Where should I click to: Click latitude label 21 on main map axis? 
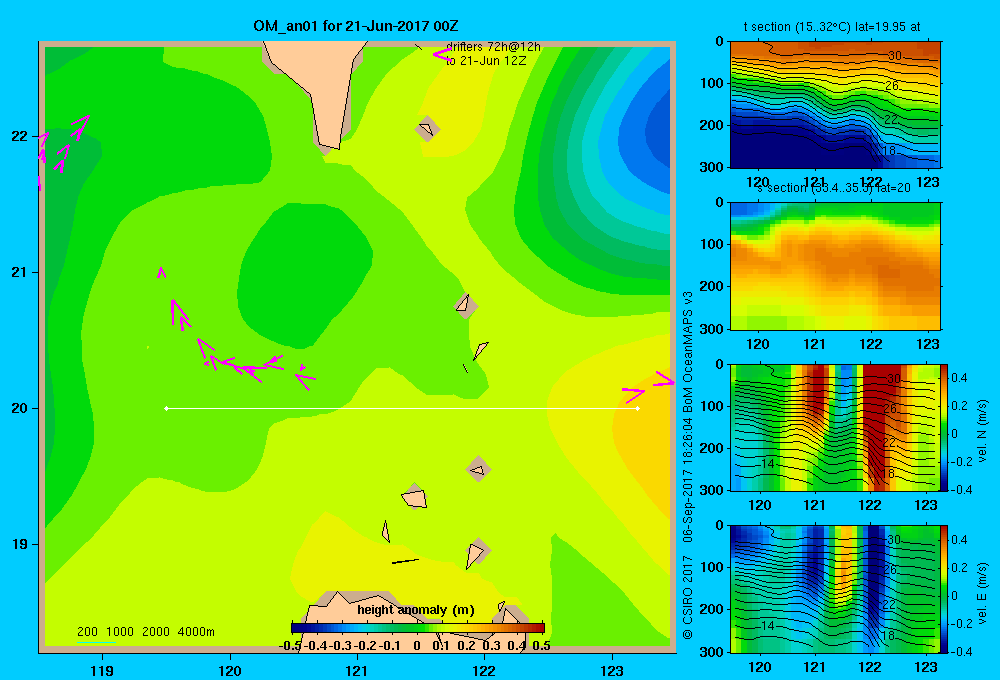(19, 272)
